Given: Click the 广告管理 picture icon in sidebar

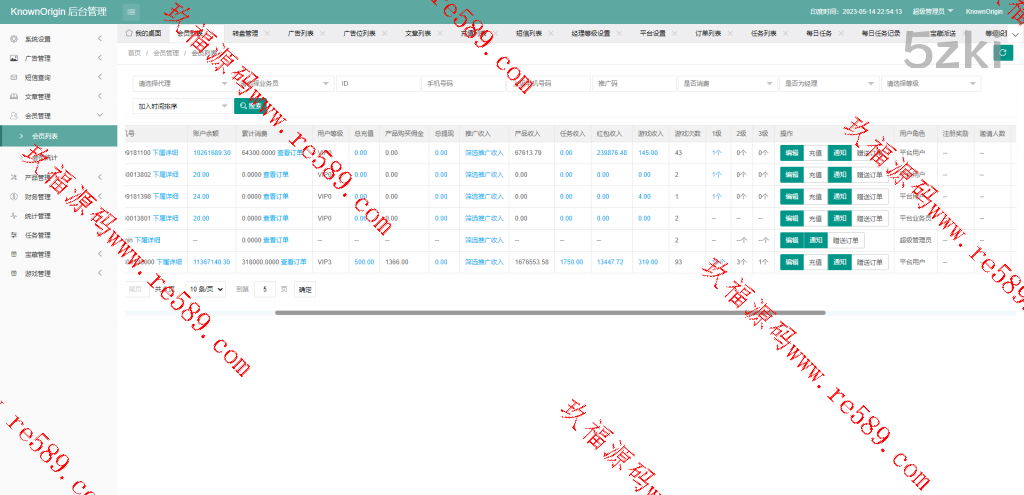Looking at the screenshot, I should 13,58.
